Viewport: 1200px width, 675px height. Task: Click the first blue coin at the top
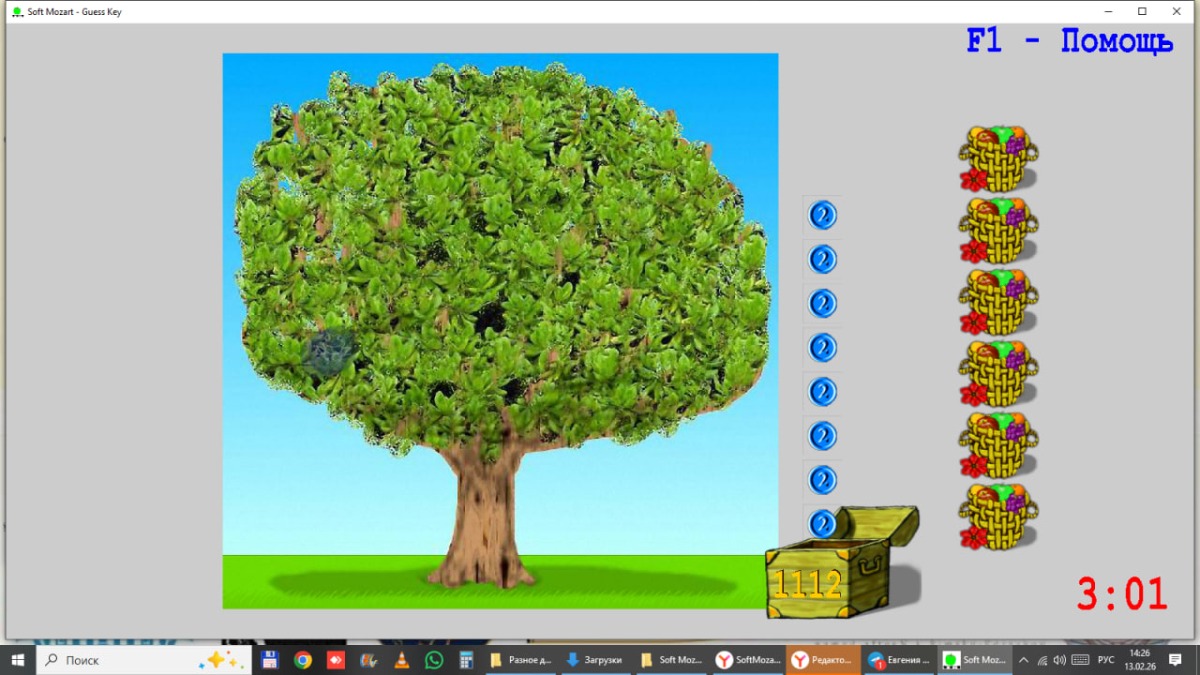click(822, 215)
